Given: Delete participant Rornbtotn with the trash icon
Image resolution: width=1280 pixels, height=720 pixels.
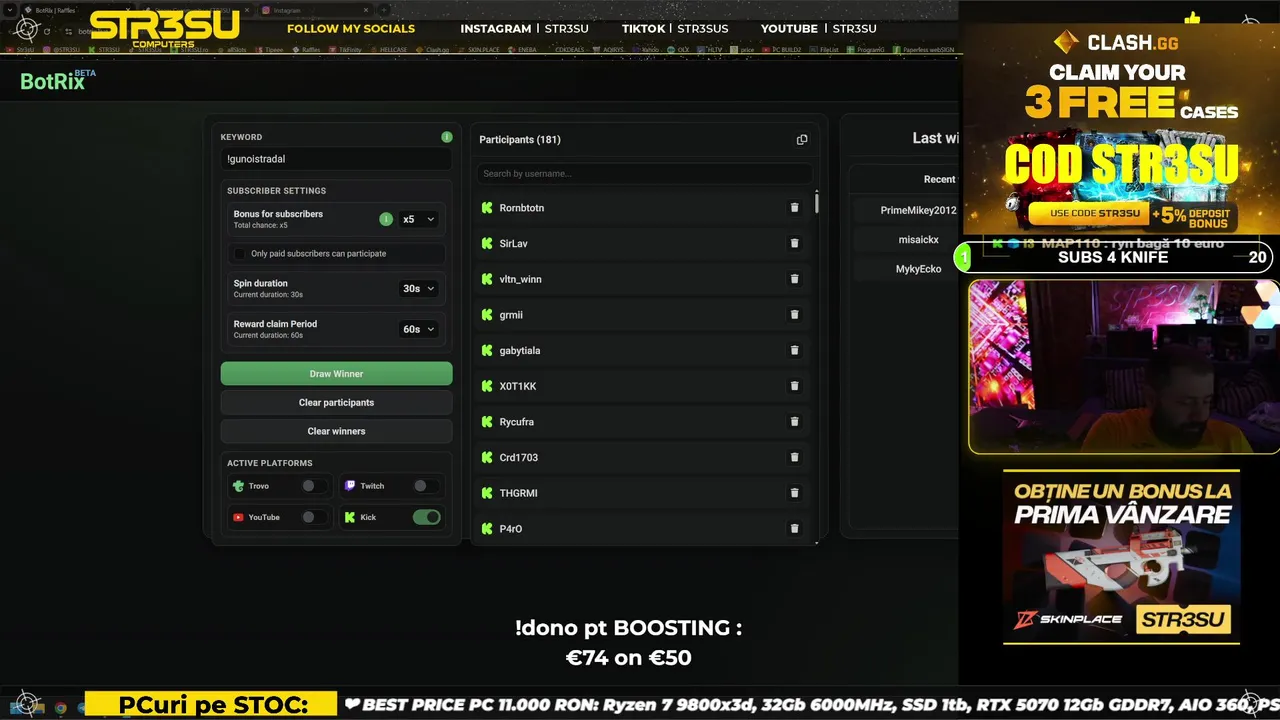Looking at the screenshot, I should point(795,208).
